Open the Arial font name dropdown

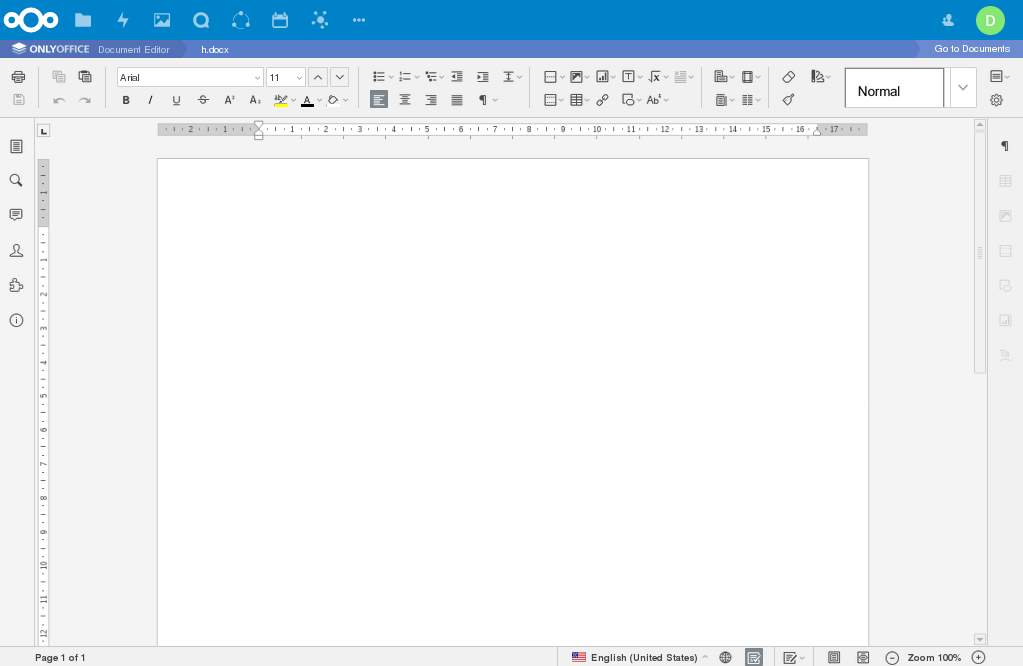tap(257, 78)
